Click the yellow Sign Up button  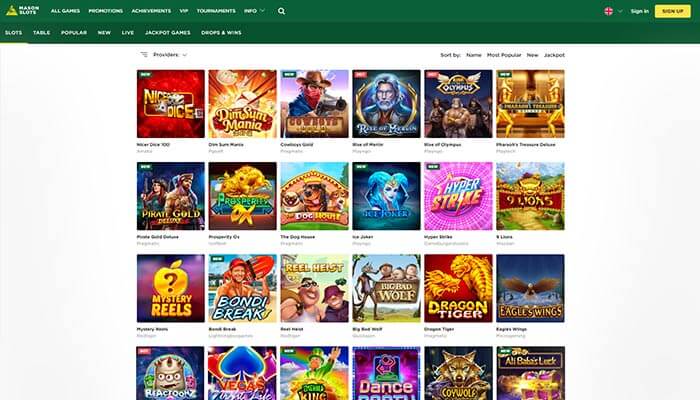[x=672, y=11]
